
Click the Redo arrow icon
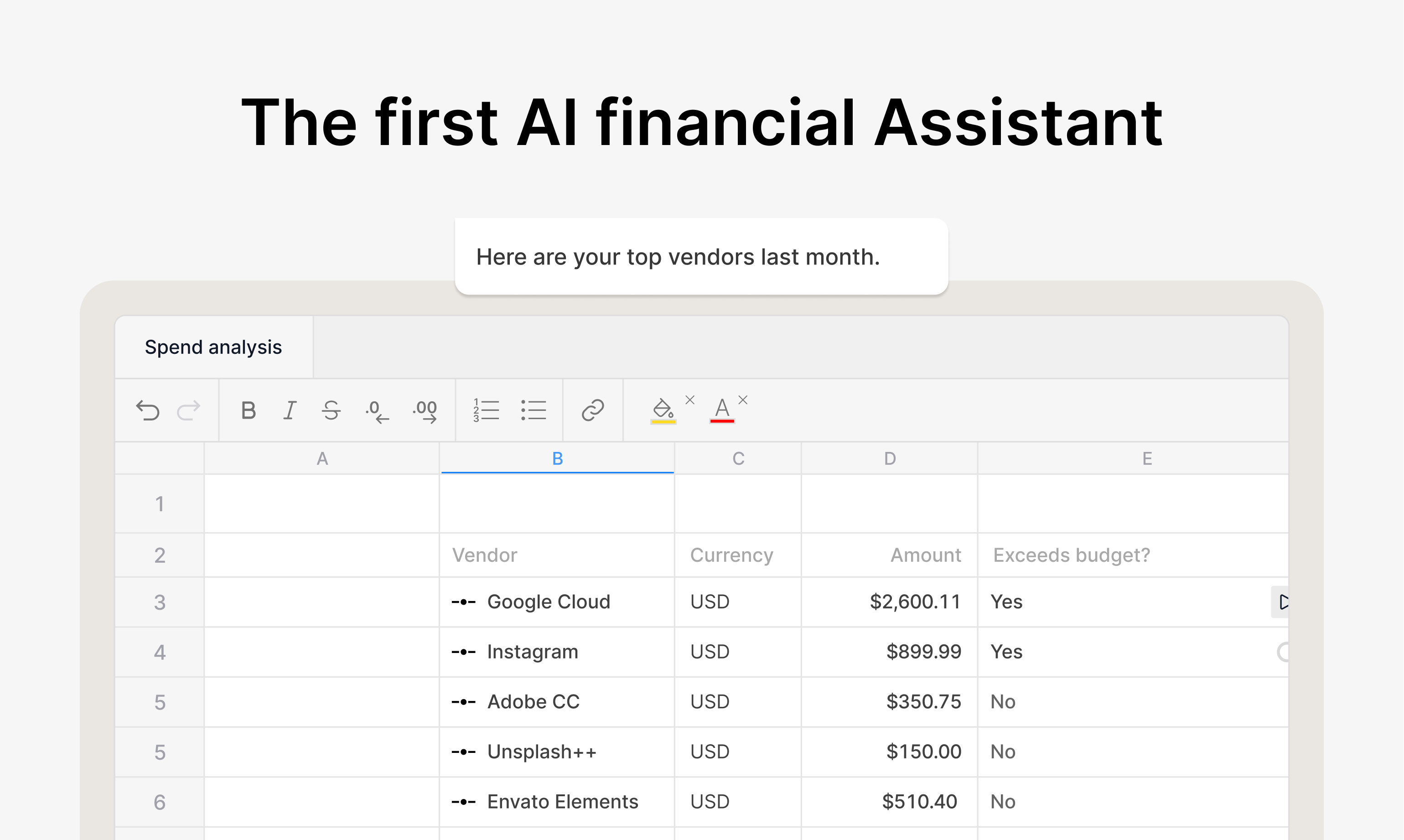[188, 410]
